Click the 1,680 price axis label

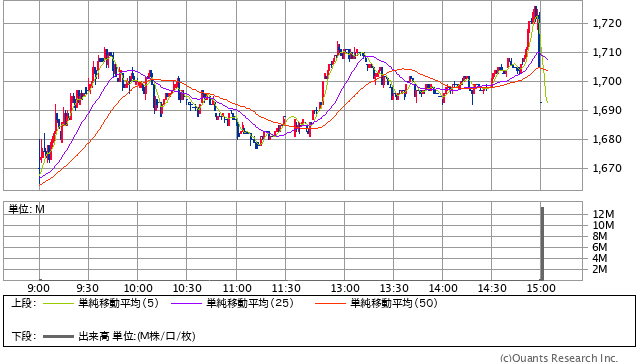[607, 139]
